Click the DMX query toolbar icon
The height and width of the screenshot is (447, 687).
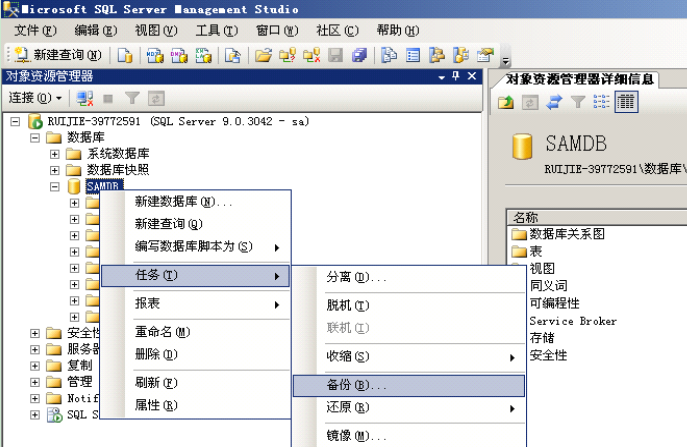pyautogui.click(x=179, y=55)
